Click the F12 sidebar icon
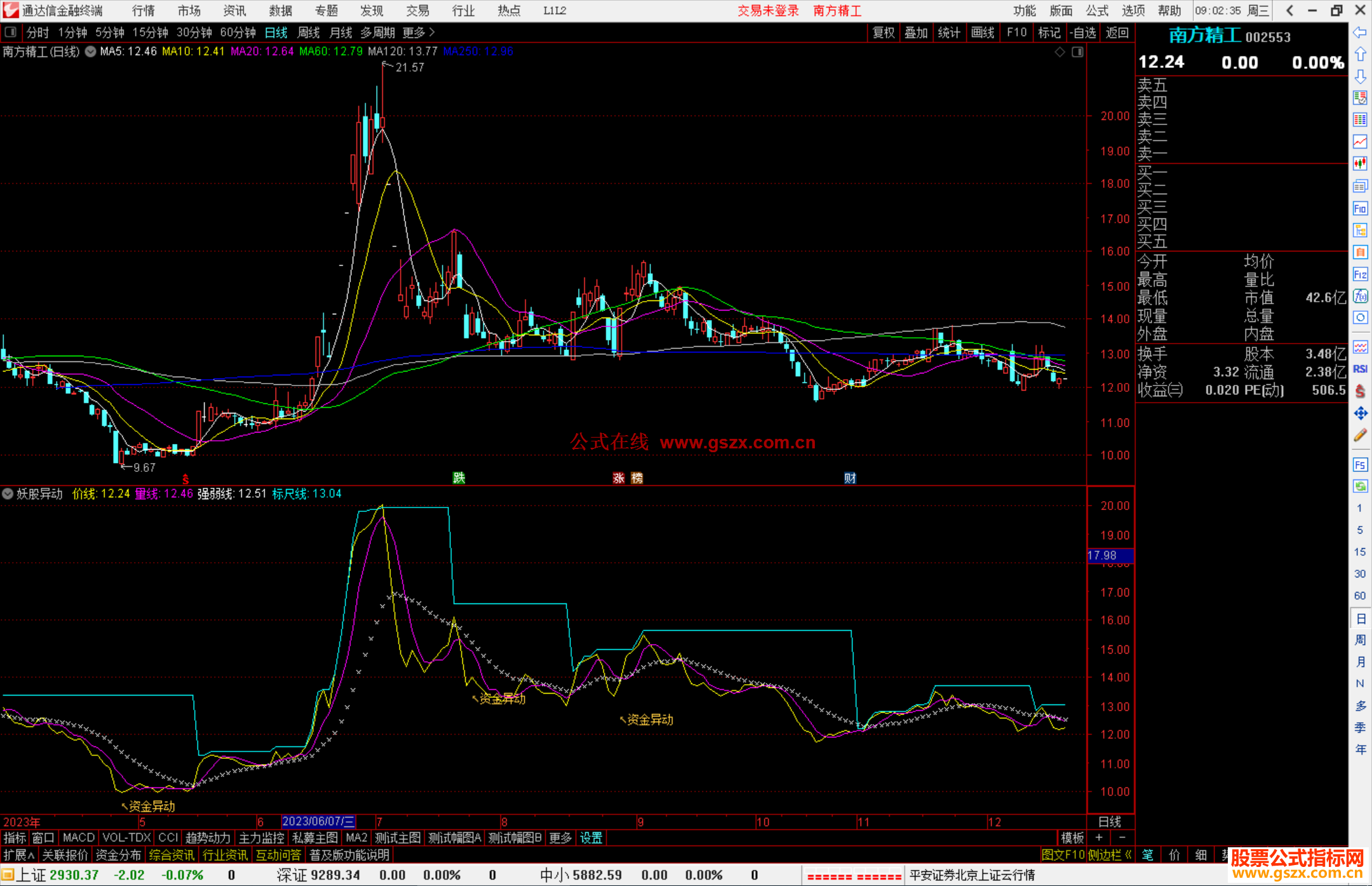 click(x=1360, y=274)
